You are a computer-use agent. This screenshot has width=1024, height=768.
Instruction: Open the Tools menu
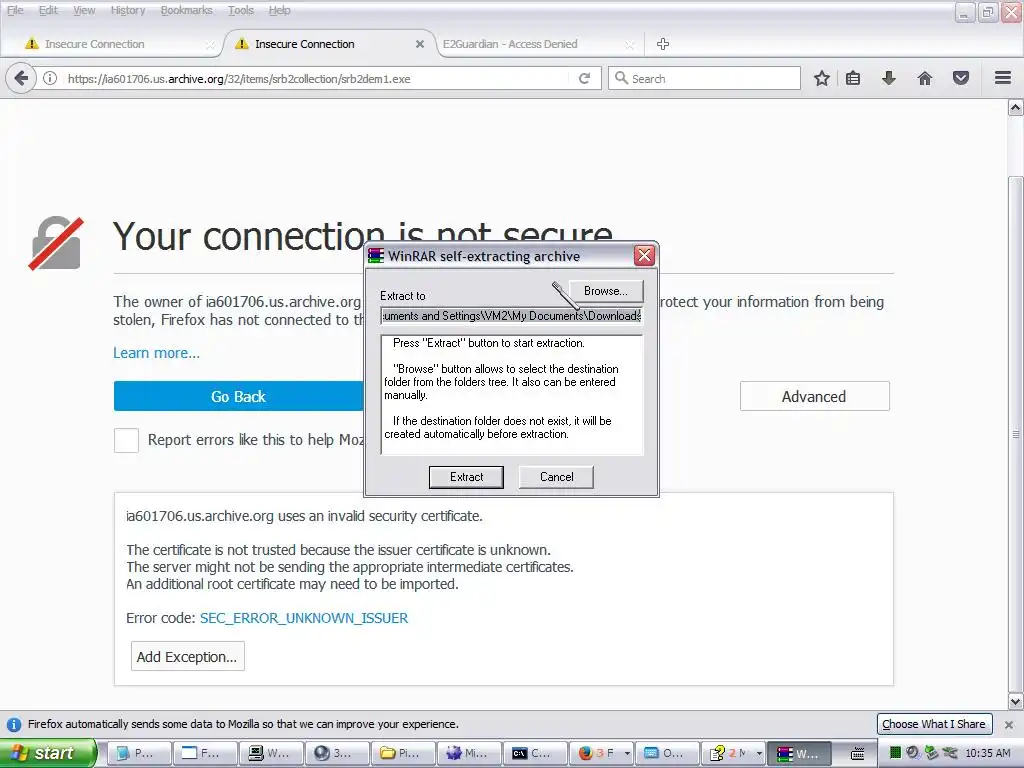[x=240, y=10]
